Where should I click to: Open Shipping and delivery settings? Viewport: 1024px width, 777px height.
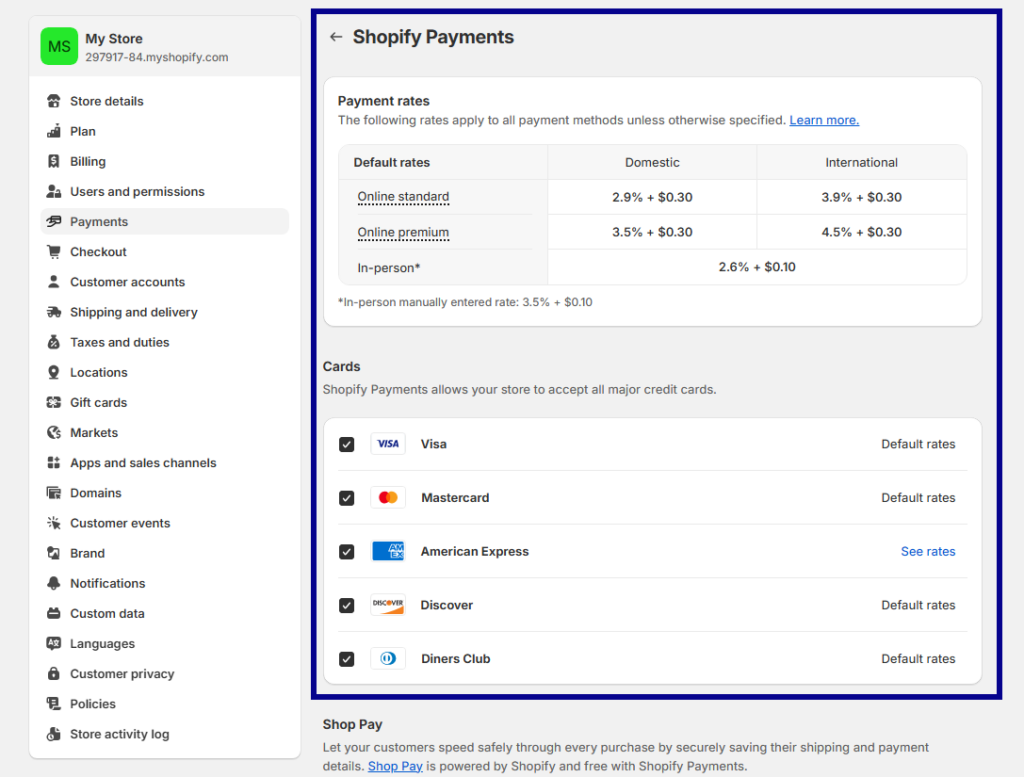(x=165, y=312)
